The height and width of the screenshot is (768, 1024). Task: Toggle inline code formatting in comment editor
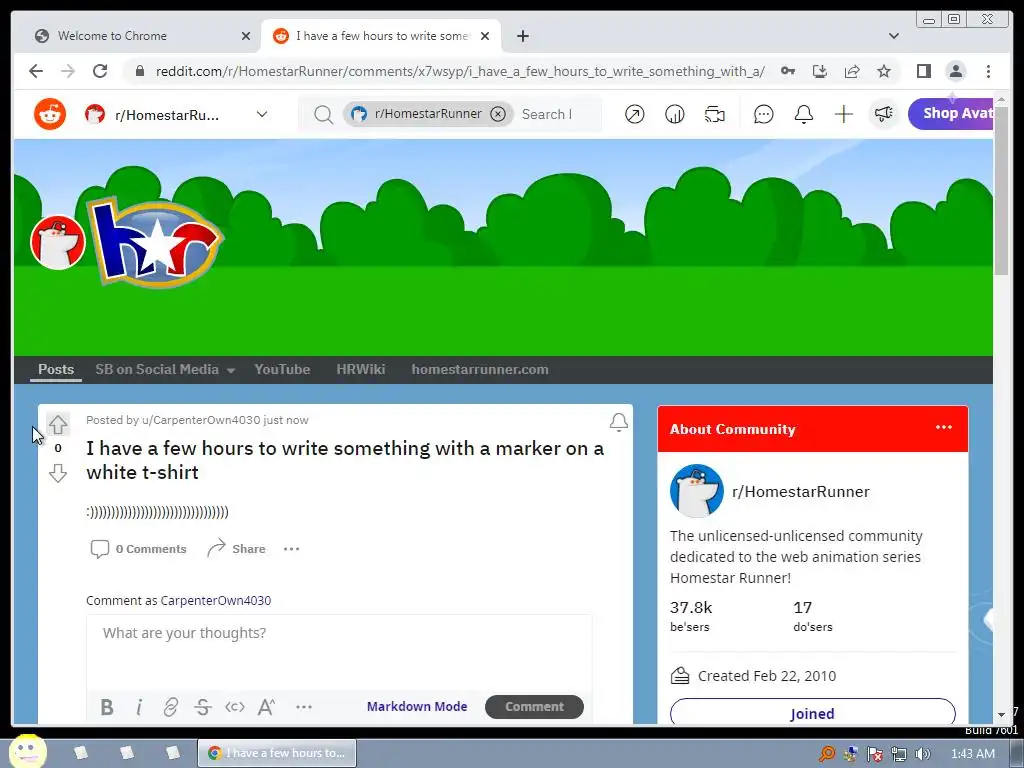point(234,707)
